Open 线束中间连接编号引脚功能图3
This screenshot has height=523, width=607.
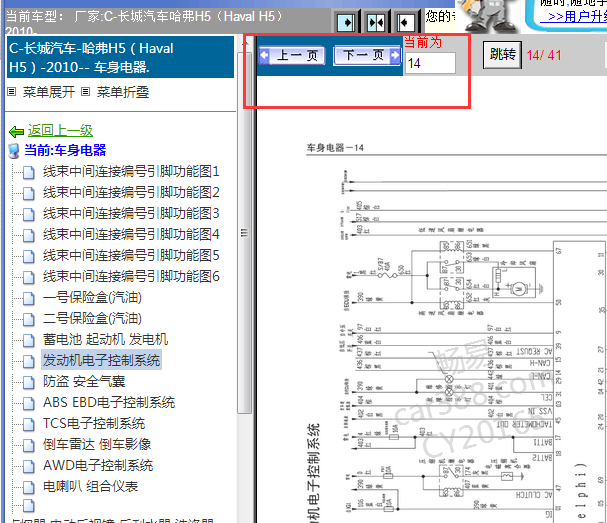pos(131,213)
